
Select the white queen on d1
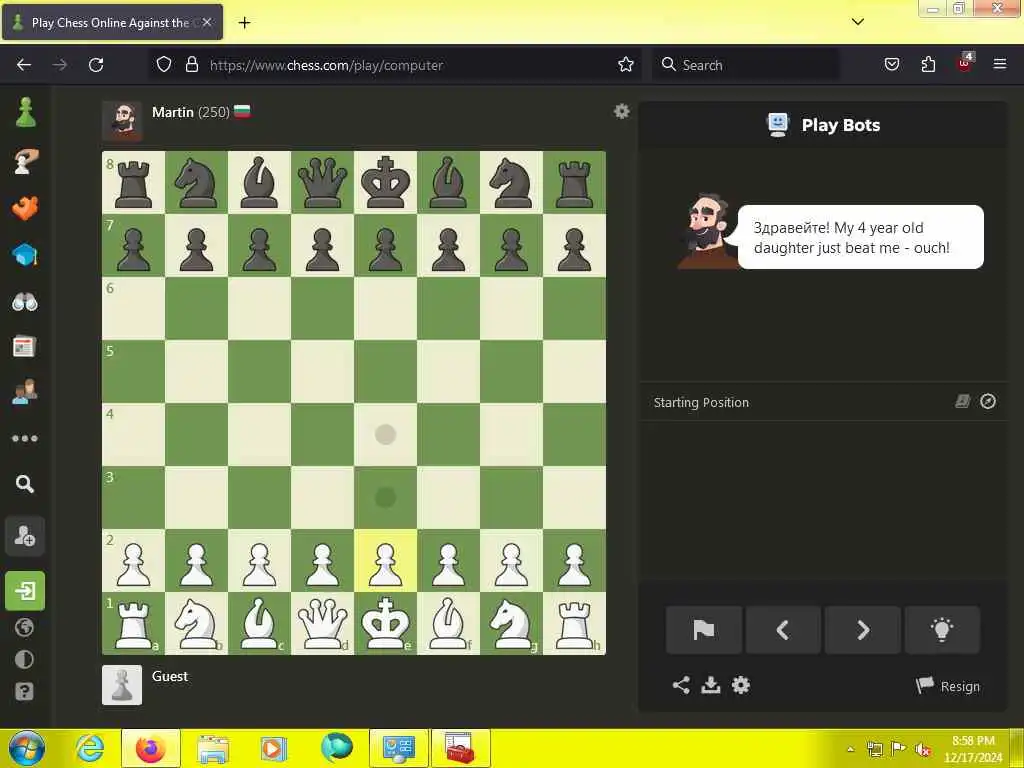coord(322,624)
